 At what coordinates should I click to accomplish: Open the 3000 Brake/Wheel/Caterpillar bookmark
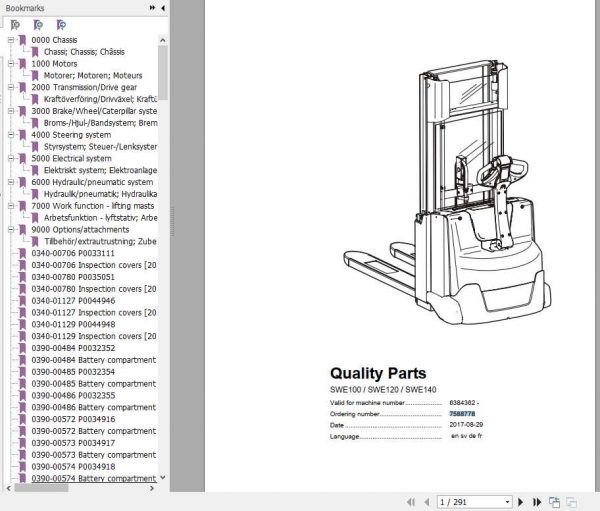(94, 111)
